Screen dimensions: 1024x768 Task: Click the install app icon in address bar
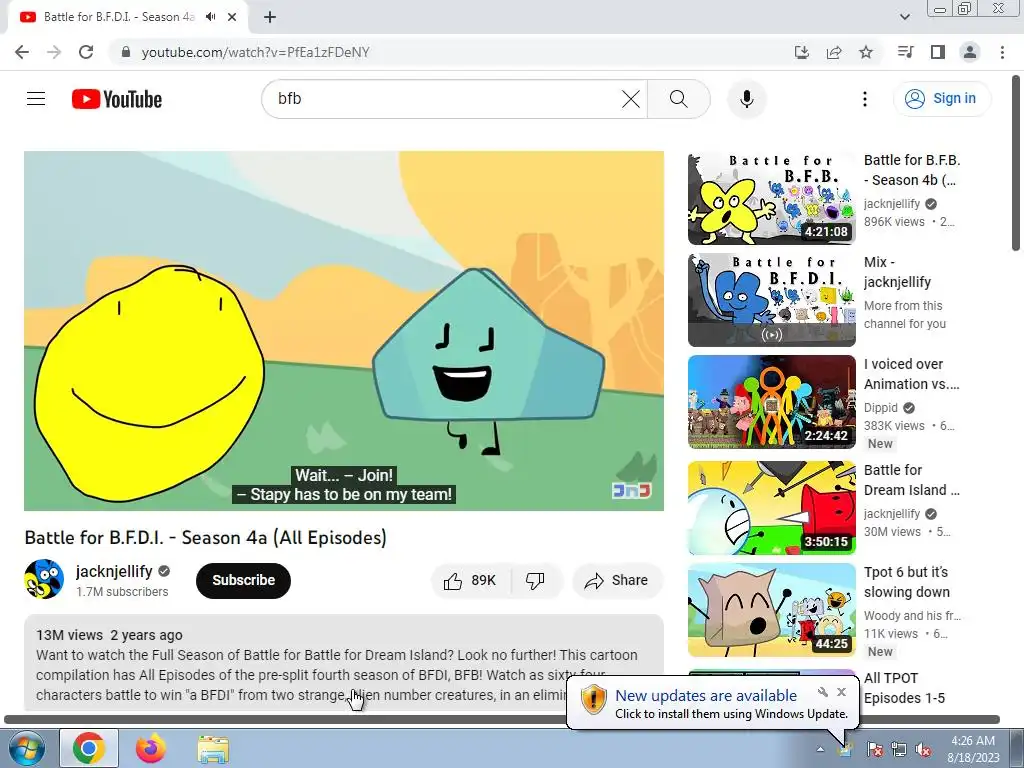[x=802, y=52]
